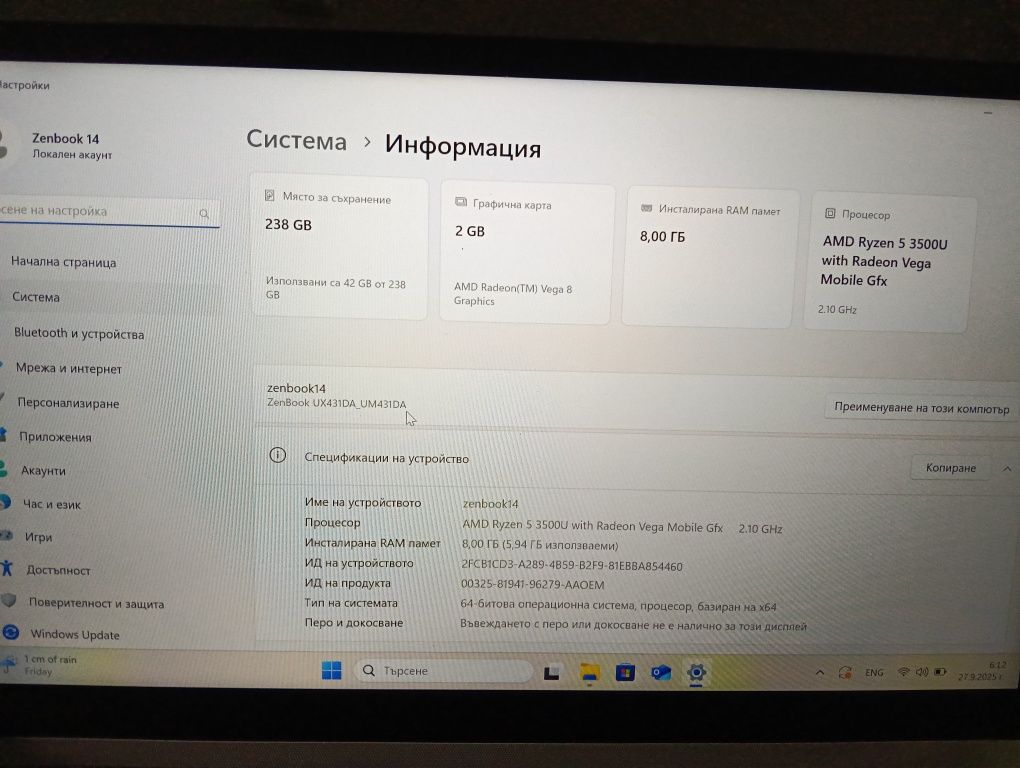Click the Поверителност и защита shield icon

click(8, 600)
